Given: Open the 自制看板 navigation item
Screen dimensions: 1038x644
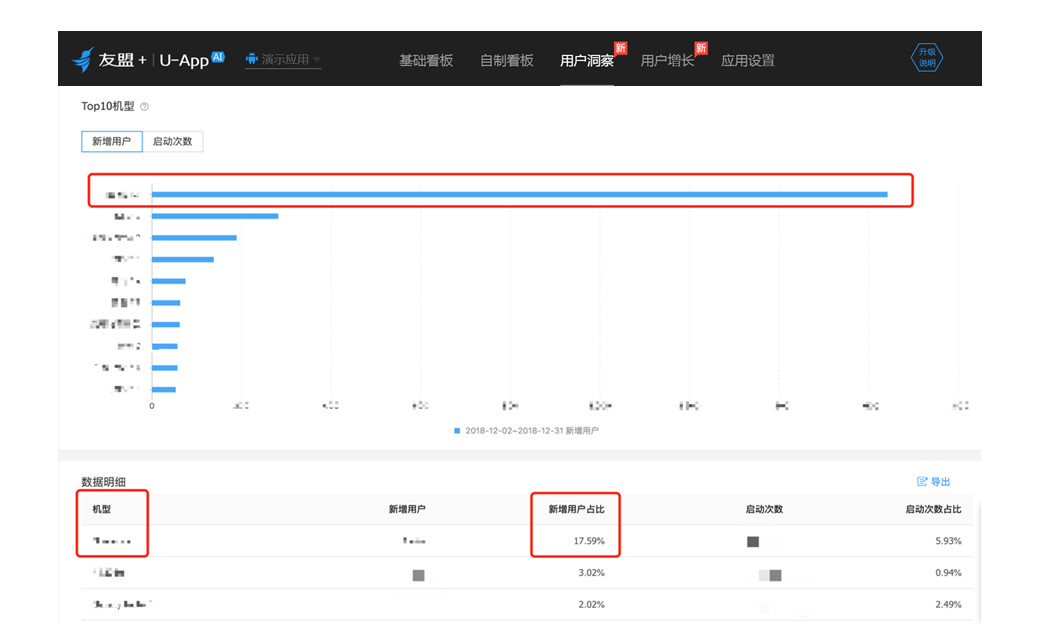Looking at the screenshot, I should click(506, 60).
